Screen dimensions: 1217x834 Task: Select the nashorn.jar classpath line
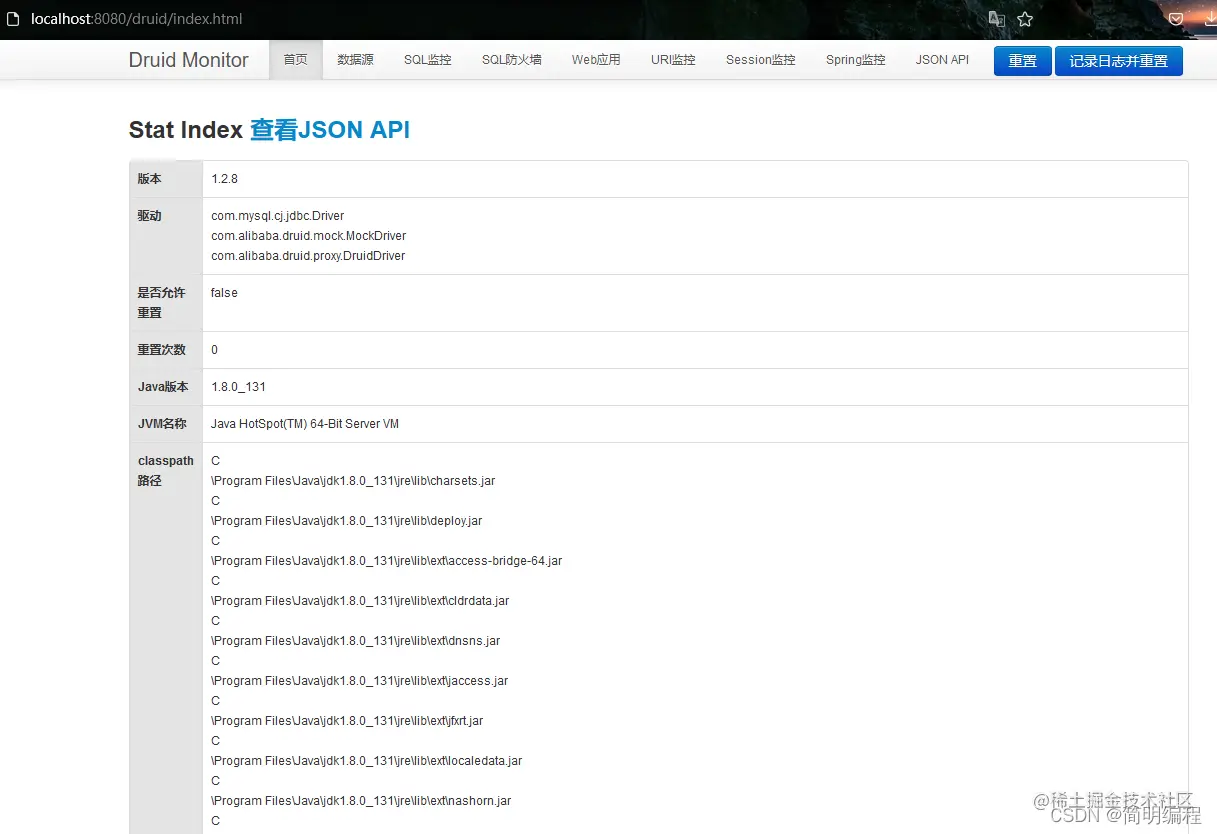[361, 801]
